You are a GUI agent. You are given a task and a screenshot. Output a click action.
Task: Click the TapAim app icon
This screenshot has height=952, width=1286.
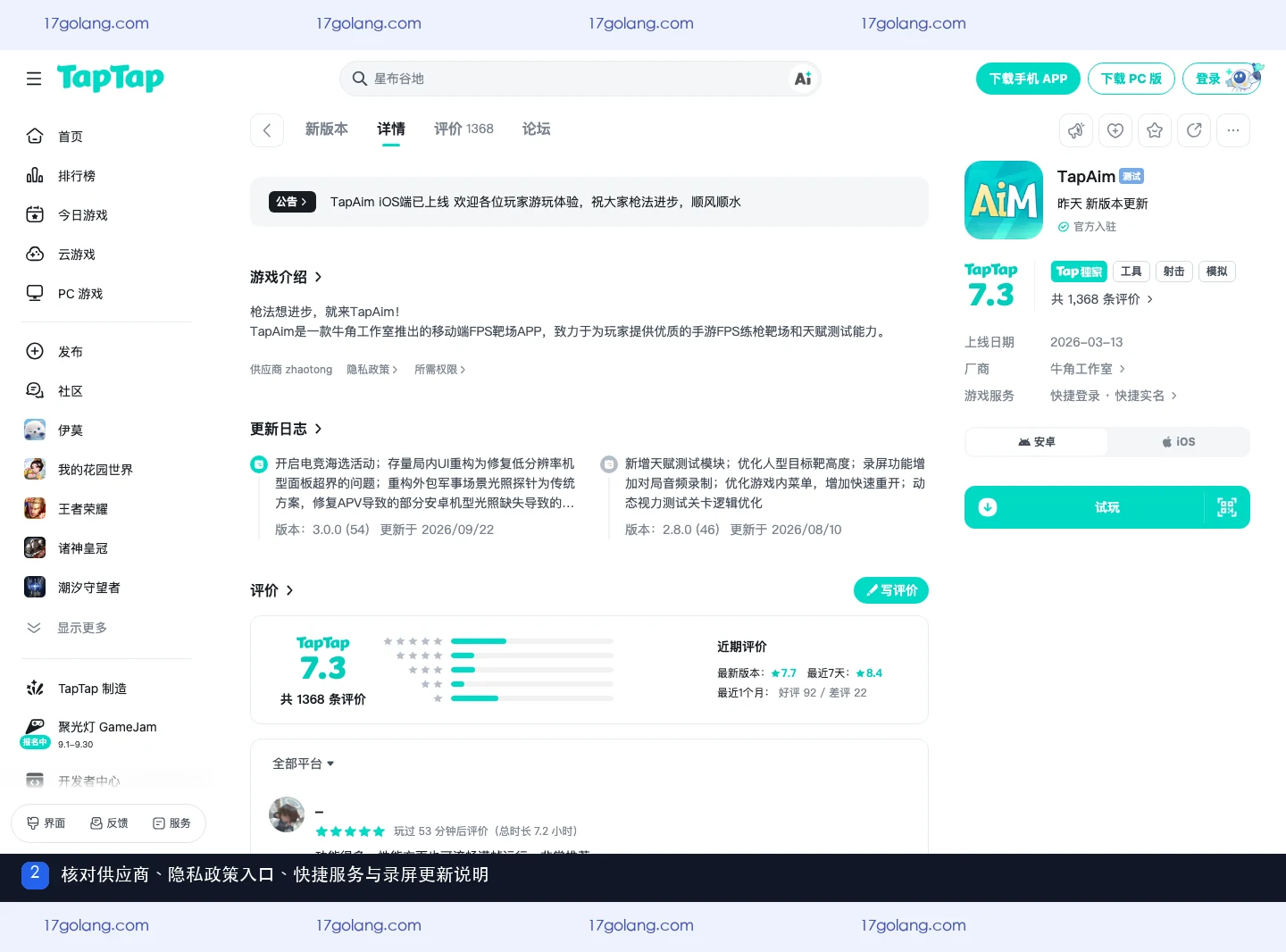pos(1004,200)
